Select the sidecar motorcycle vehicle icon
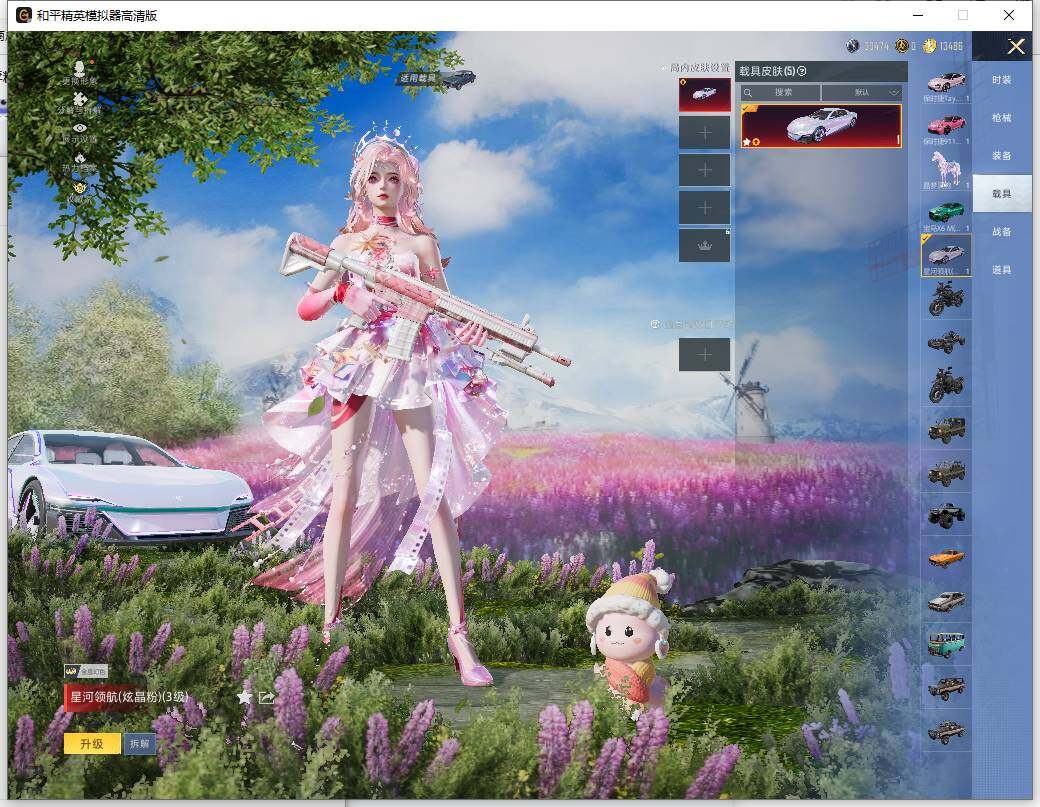The width and height of the screenshot is (1040, 807). tap(946, 341)
